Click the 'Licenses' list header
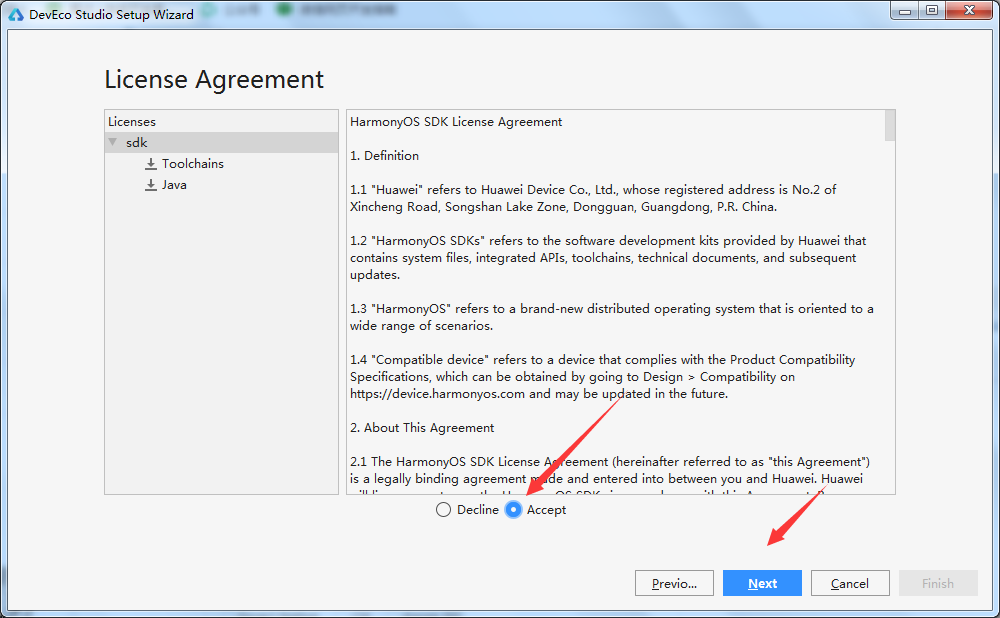This screenshot has width=1000, height=618. click(x=132, y=122)
